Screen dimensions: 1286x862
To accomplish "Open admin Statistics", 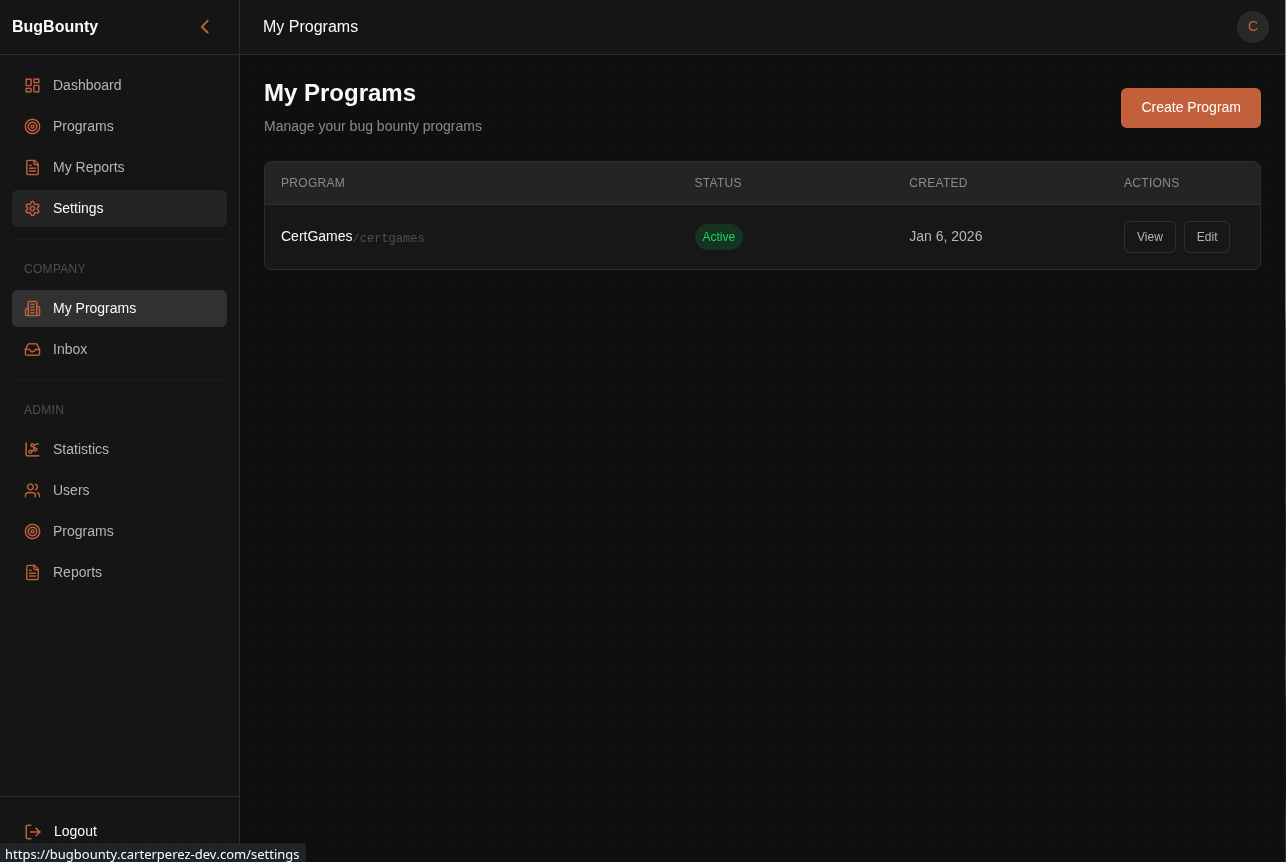I will pos(119,450).
